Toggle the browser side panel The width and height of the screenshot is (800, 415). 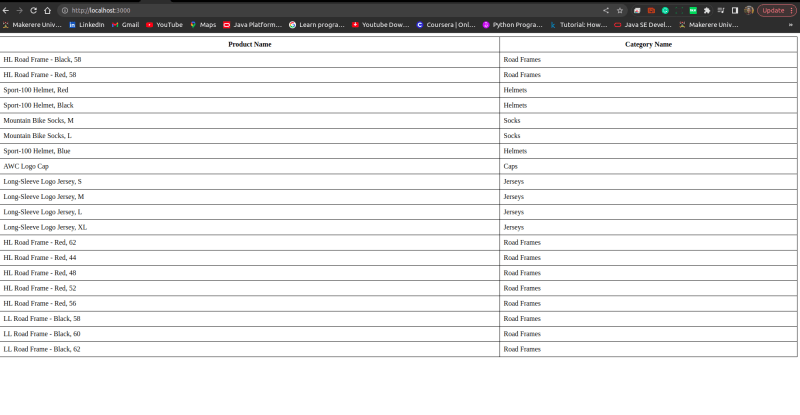735,10
